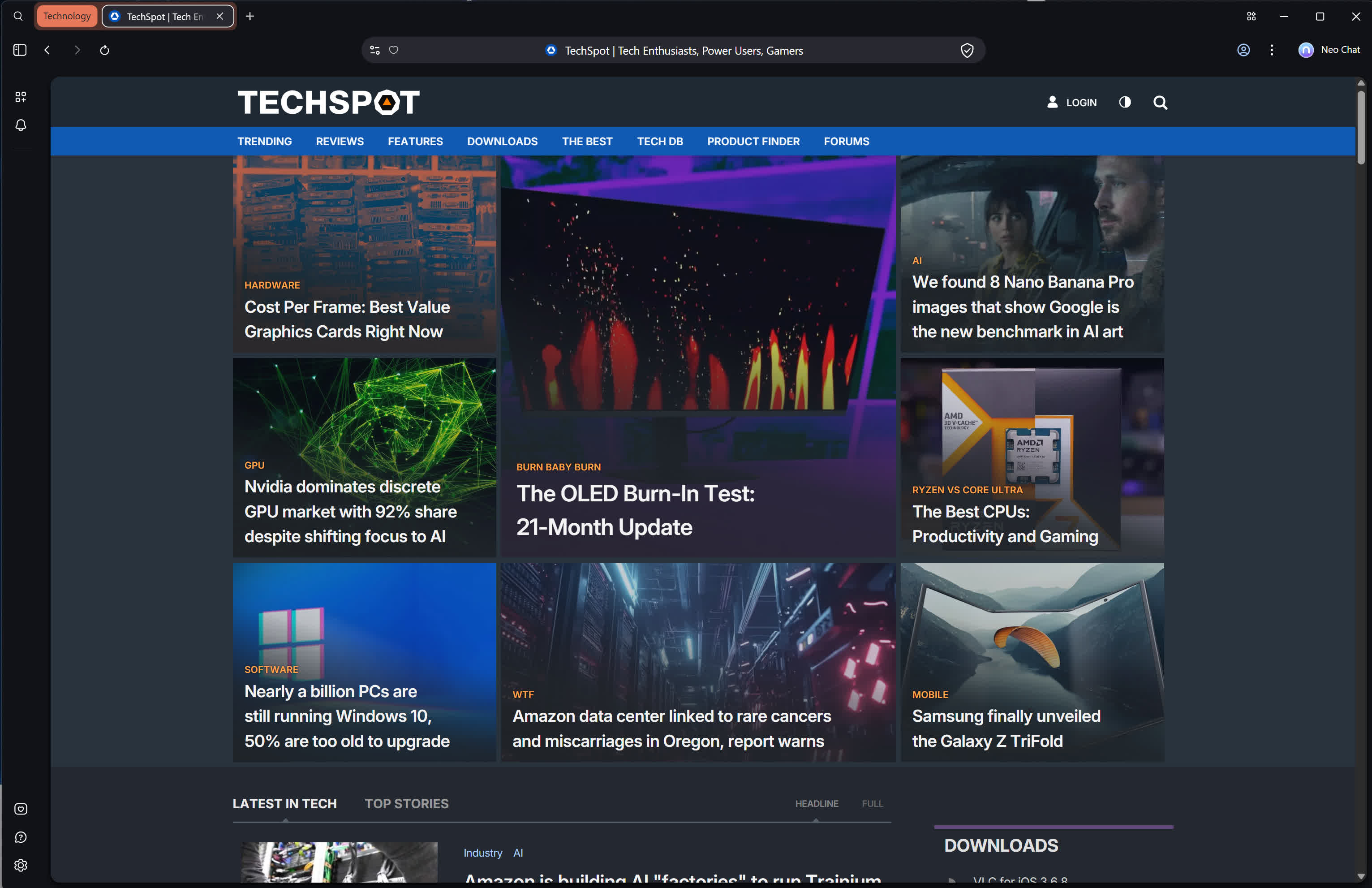
Task: Open the browser profile account icon
Action: point(1243,50)
